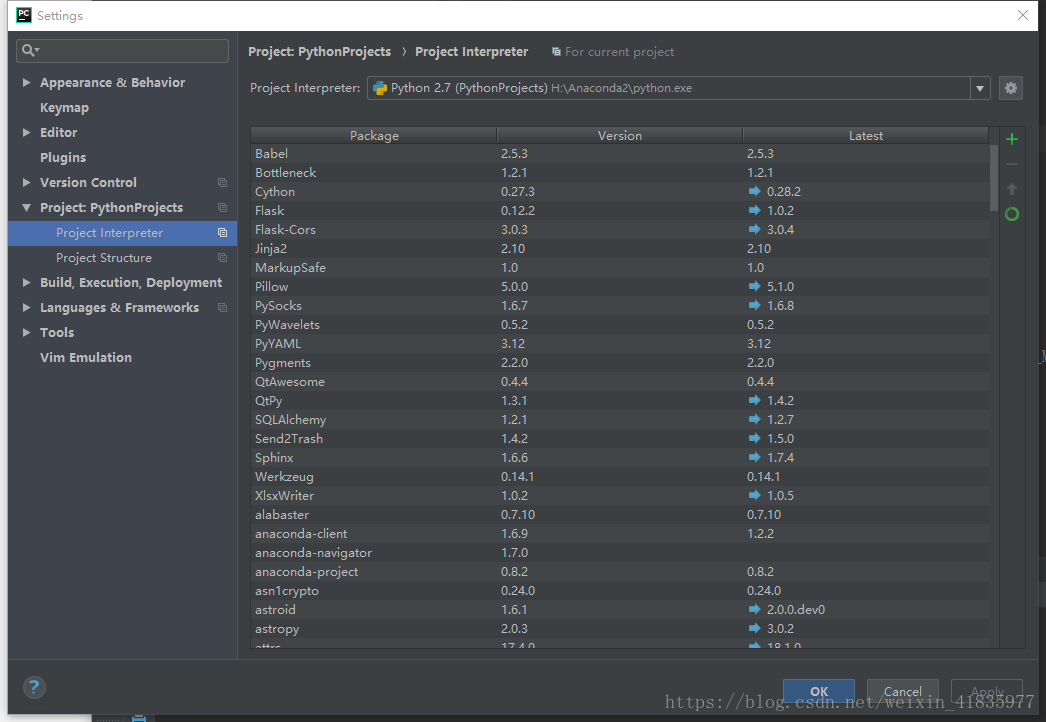Collapse the Project: PythonProjects section
Viewport: 1046px width, 722px height.
click(x=27, y=208)
